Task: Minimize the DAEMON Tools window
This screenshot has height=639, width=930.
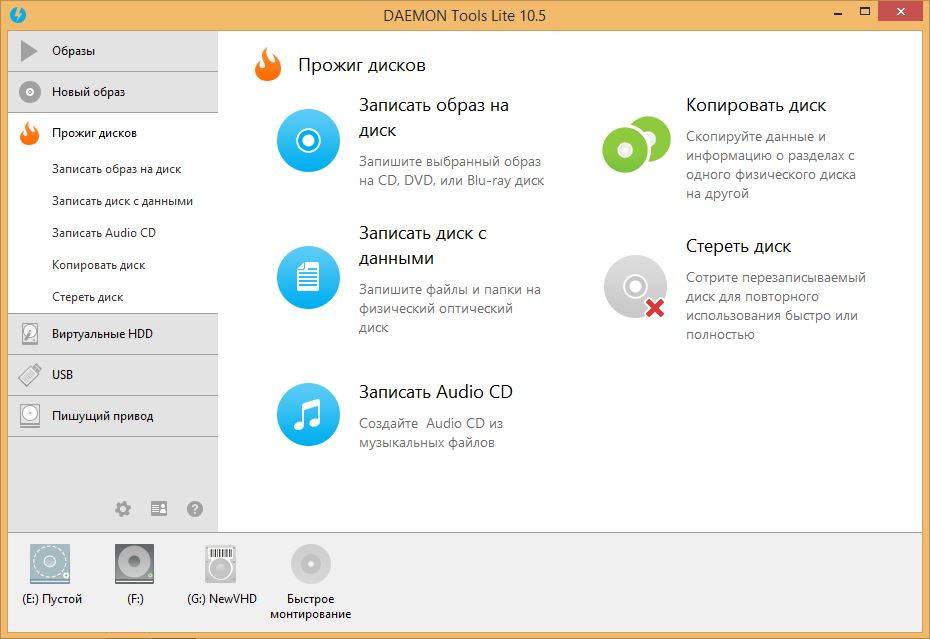Action: coord(838,12)
